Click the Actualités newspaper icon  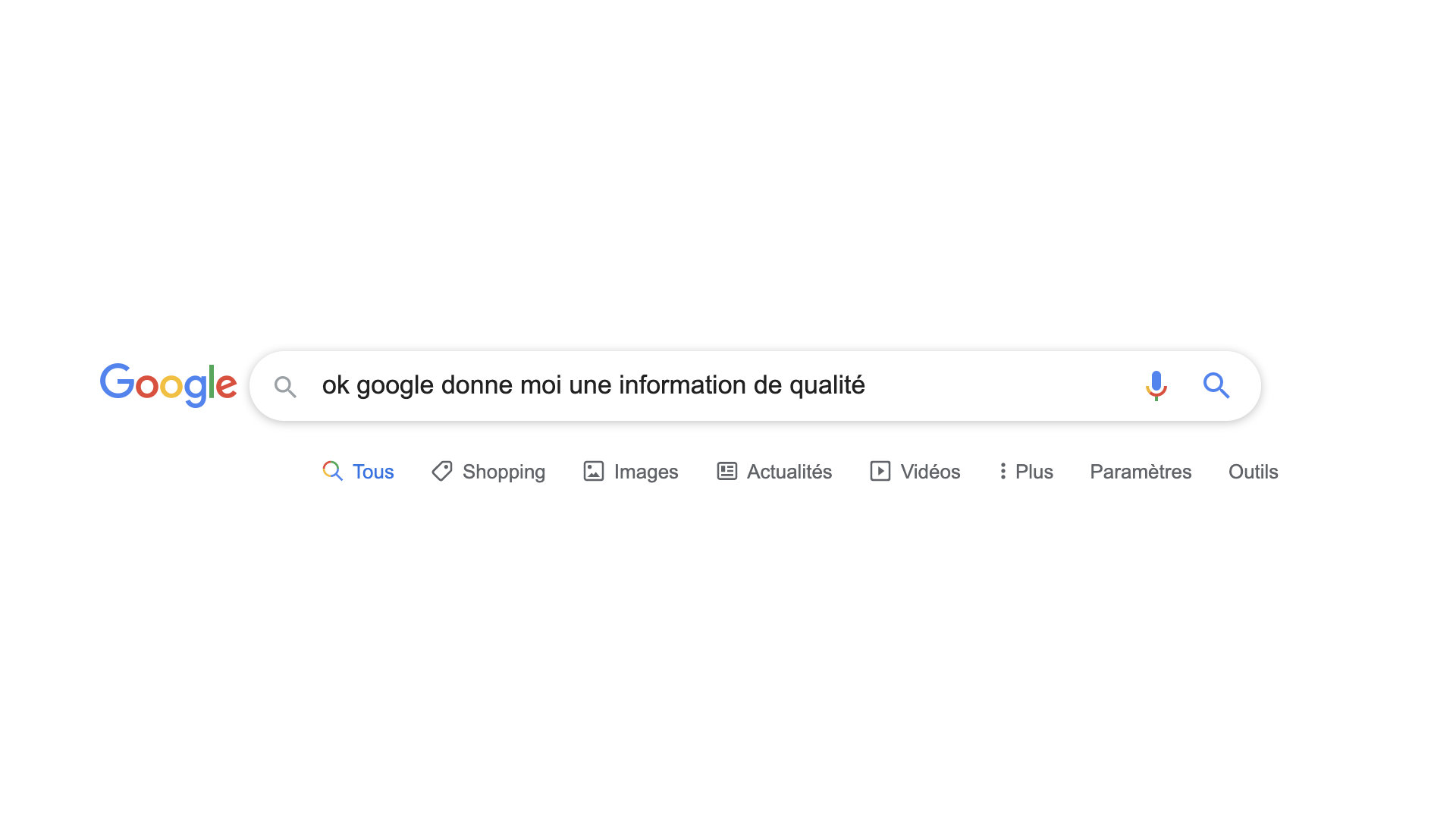click(727, 471)
